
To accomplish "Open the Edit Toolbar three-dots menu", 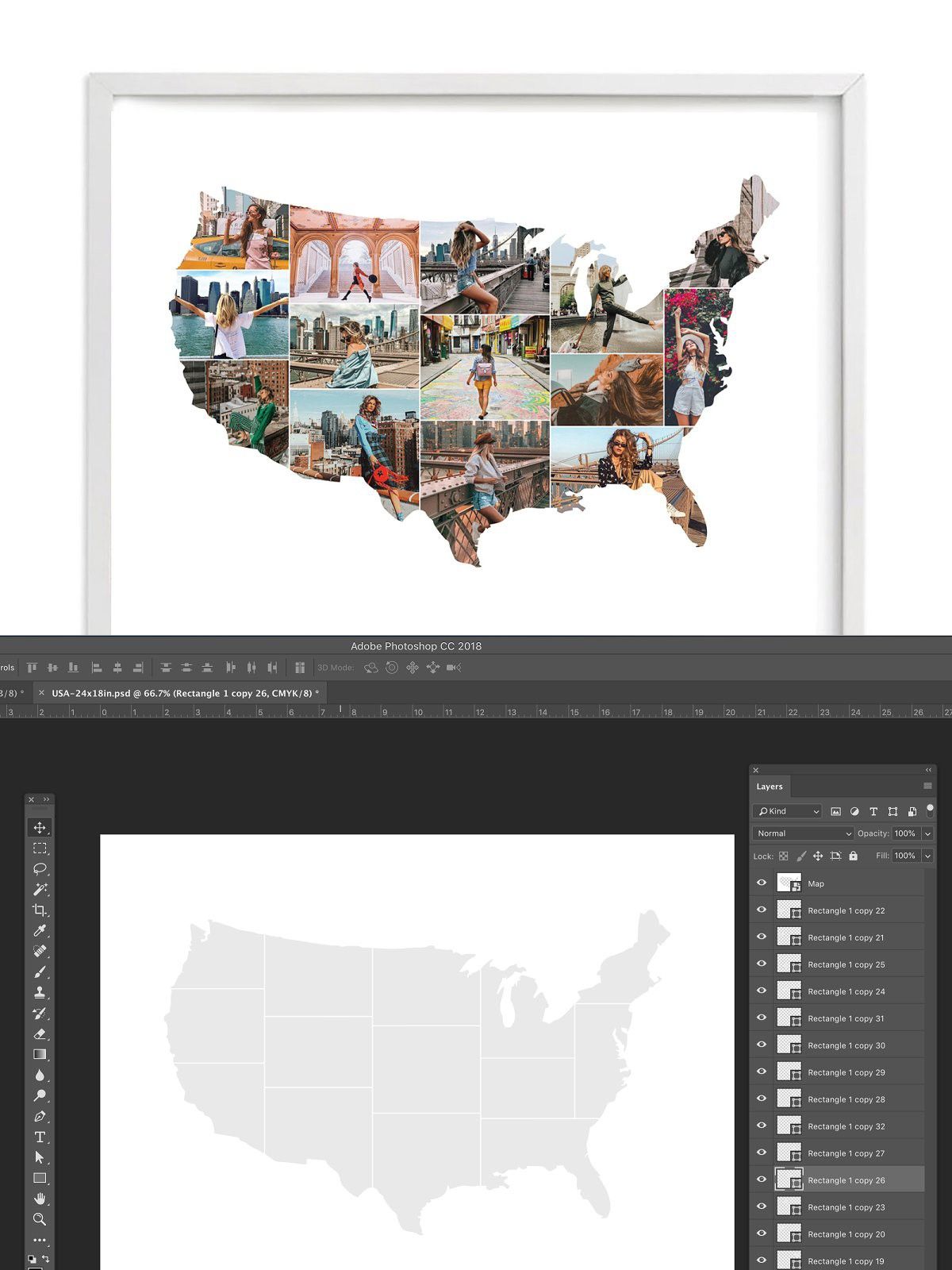I will click(40, 1240).
